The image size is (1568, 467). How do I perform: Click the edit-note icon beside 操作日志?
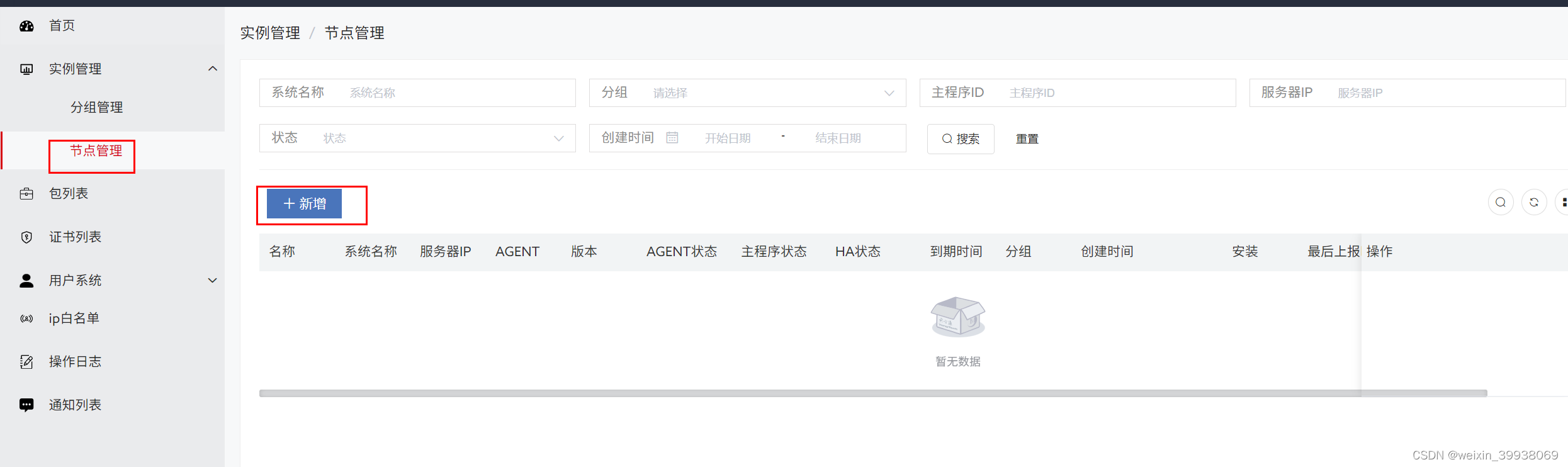click(x=26, y=362)
